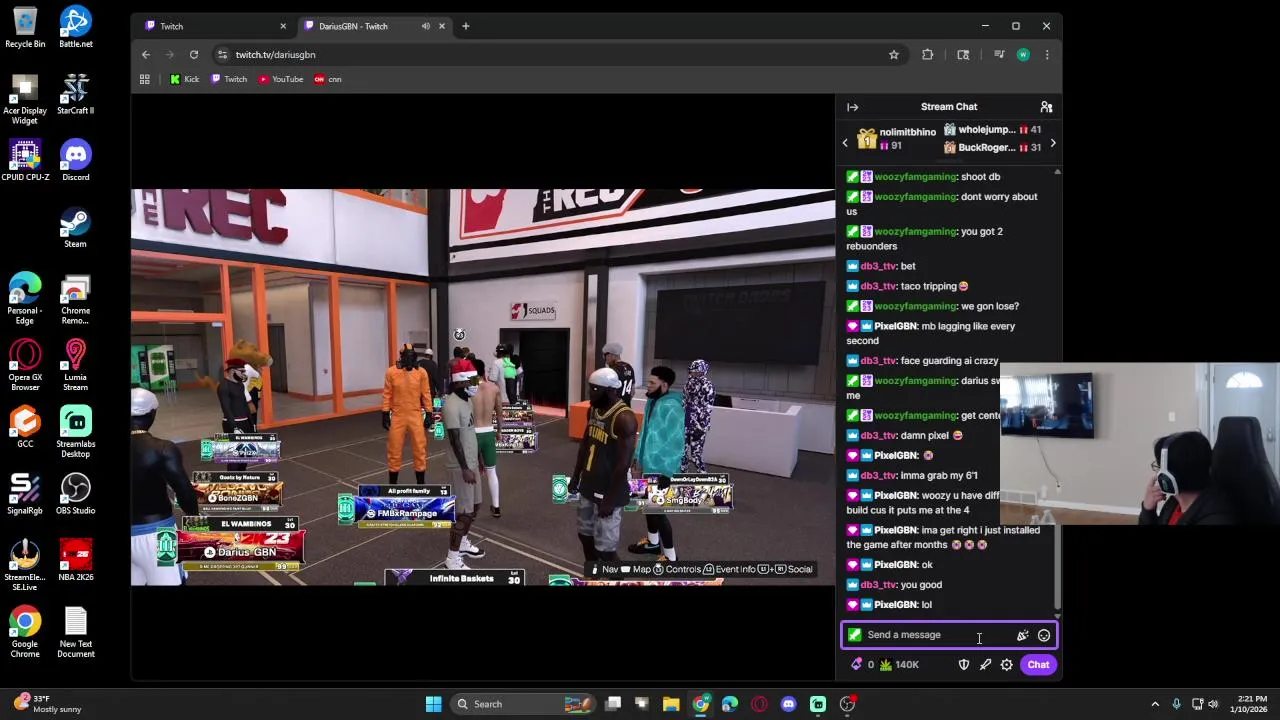Open the Twitch bookmark

(229, 79)
